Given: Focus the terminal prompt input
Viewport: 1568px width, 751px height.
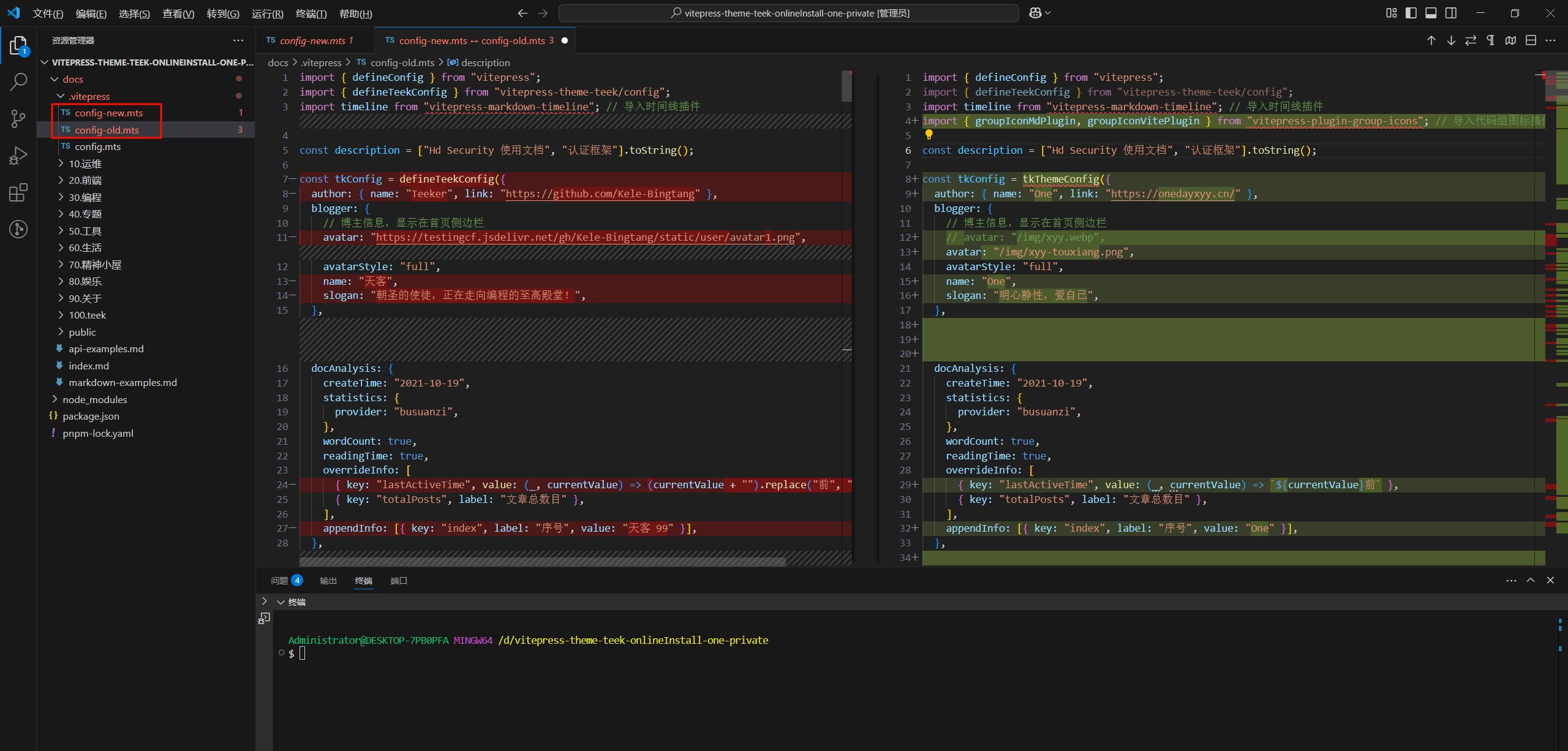Looking at the screenshot, I should click(302, 654).
